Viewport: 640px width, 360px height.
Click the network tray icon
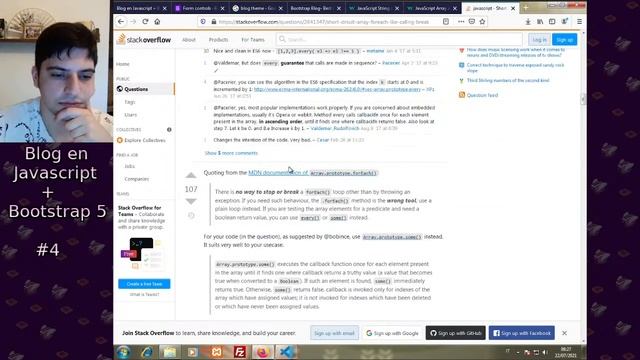coord(536,352)
